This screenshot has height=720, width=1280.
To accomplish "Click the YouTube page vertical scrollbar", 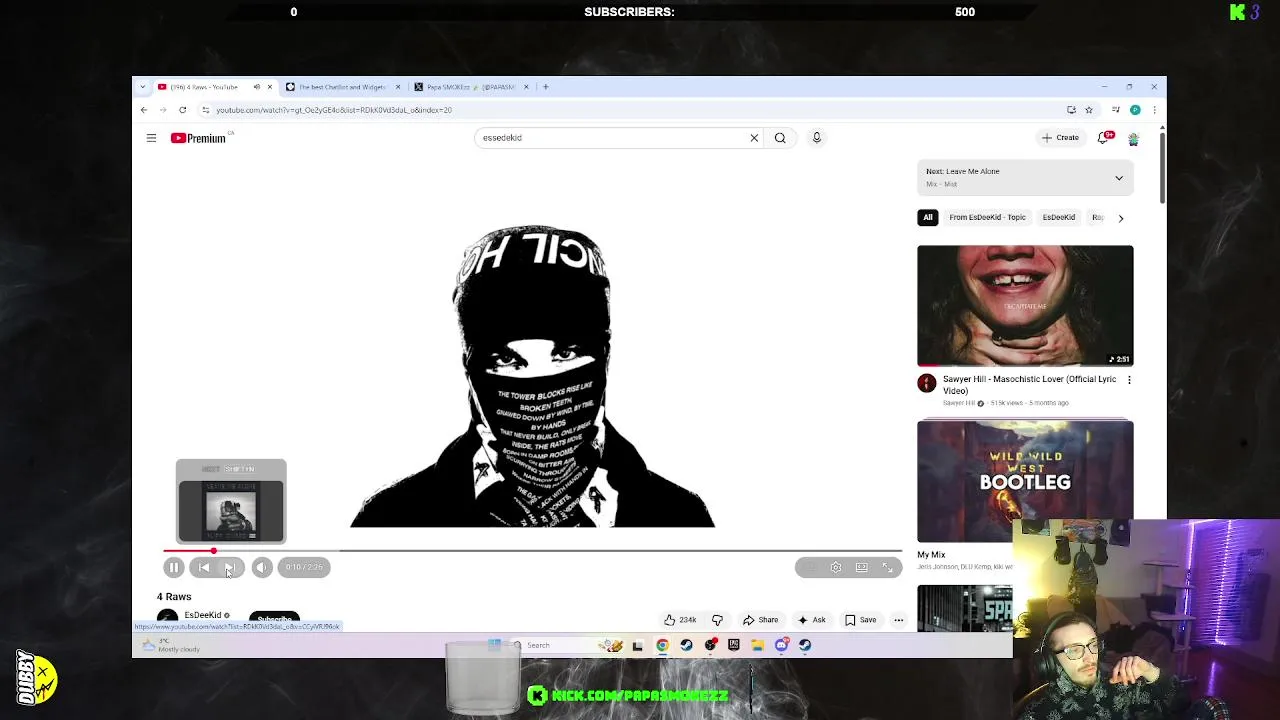I will (1162, 167).
